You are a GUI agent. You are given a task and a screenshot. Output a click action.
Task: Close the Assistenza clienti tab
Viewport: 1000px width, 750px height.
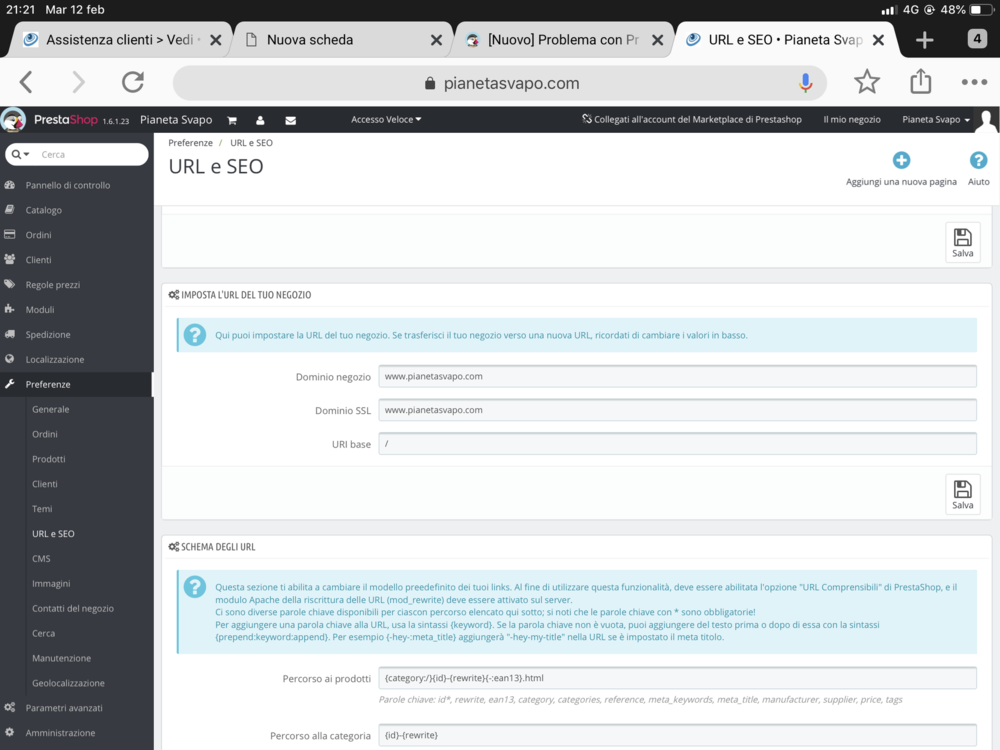pos(216,40)
